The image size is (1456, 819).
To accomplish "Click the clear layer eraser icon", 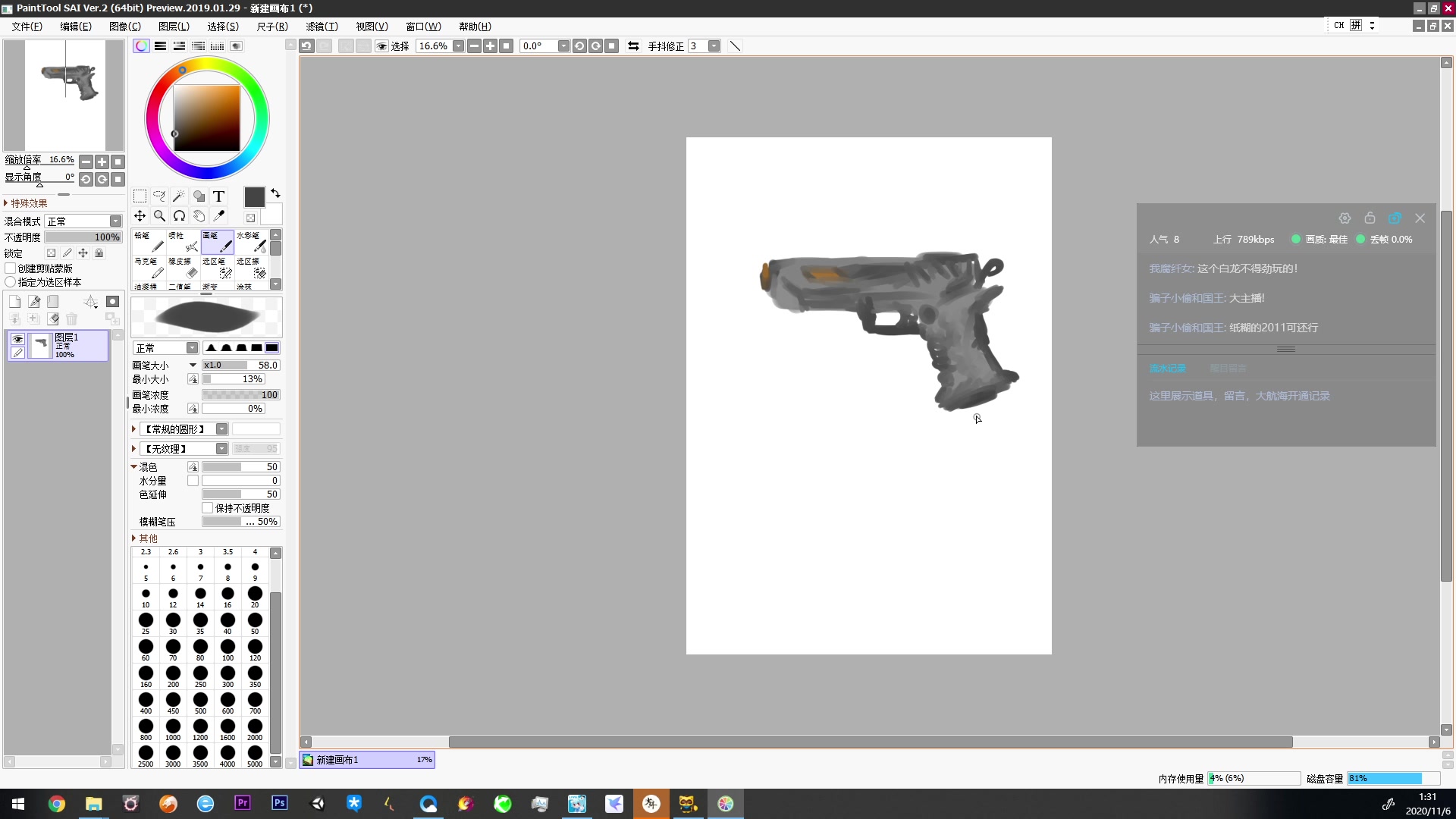I will point(53,318).
